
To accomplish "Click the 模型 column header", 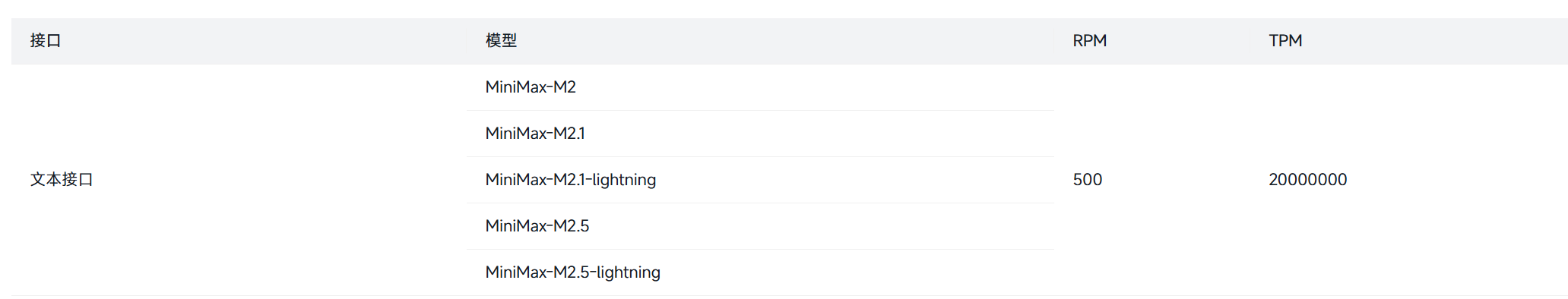I will pyautogui.click(x=502, y=41).
